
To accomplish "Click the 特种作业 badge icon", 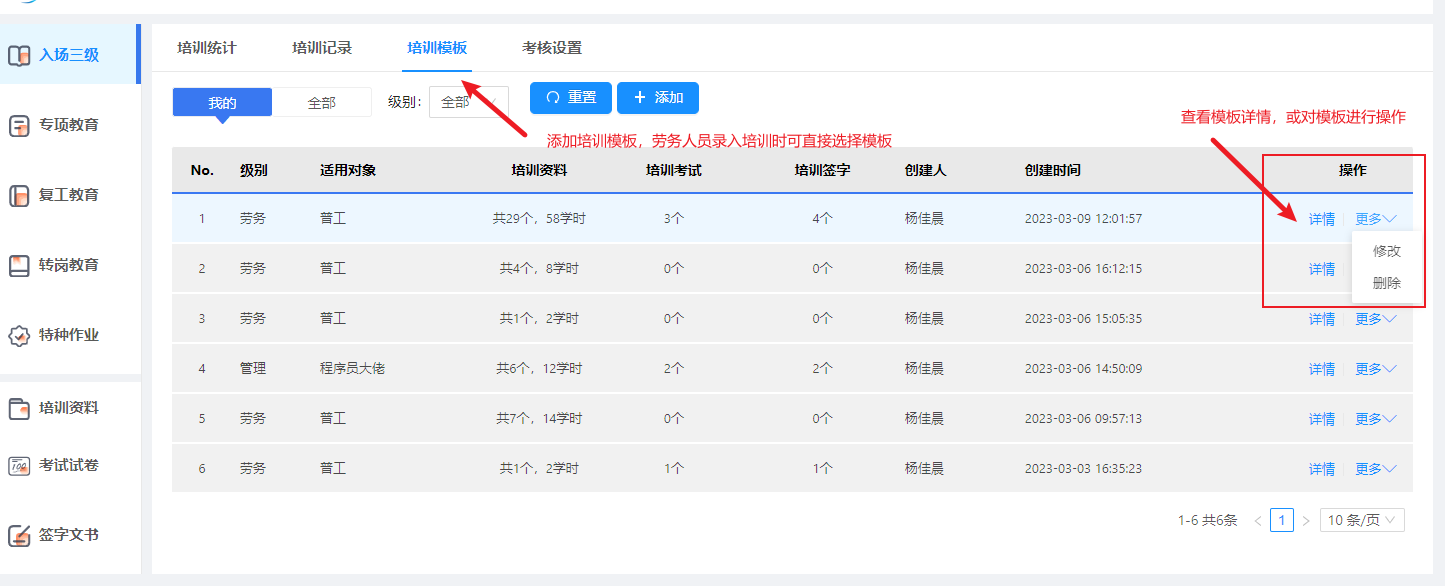I will [19, 336].
